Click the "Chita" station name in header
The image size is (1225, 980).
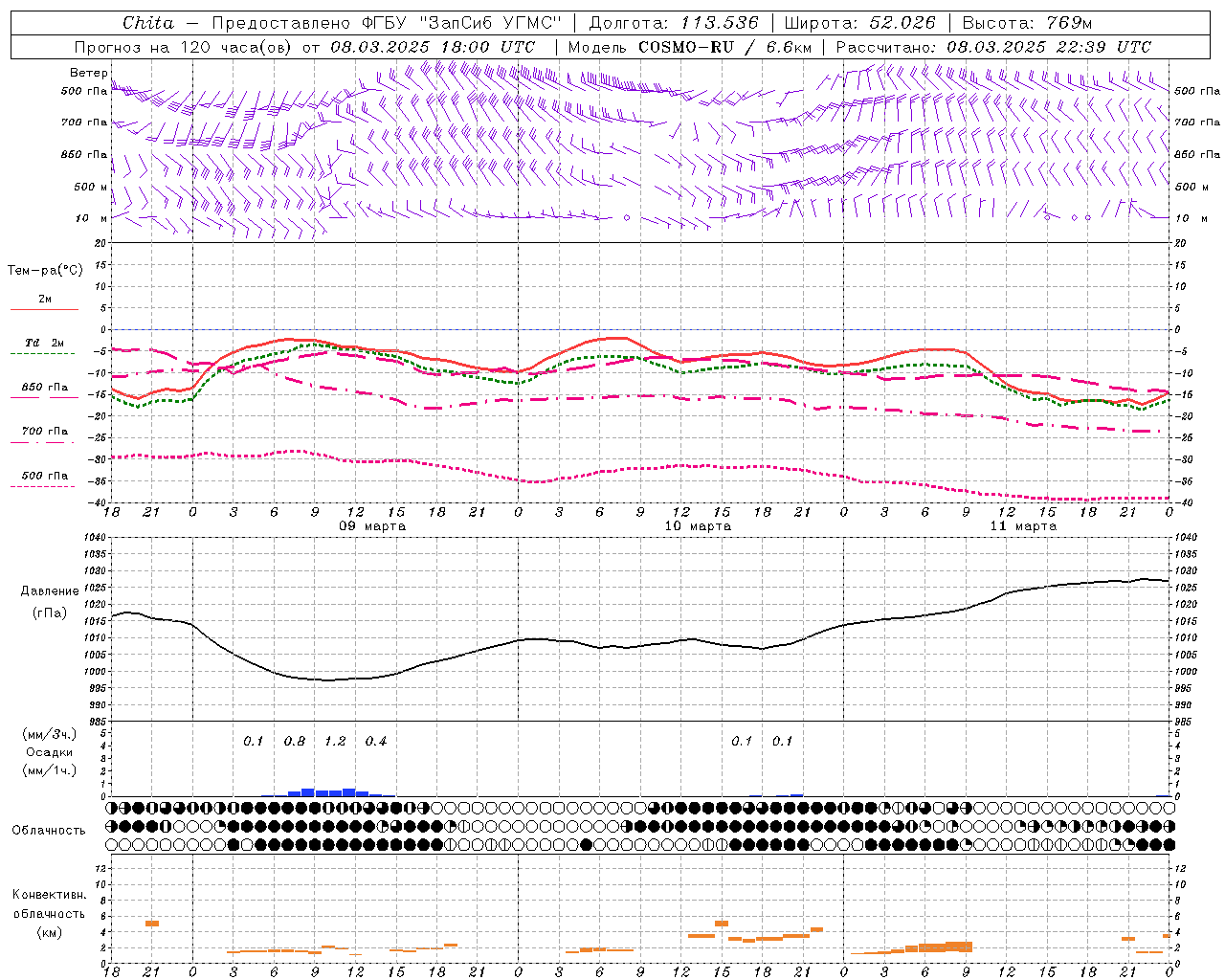point(148,23)
